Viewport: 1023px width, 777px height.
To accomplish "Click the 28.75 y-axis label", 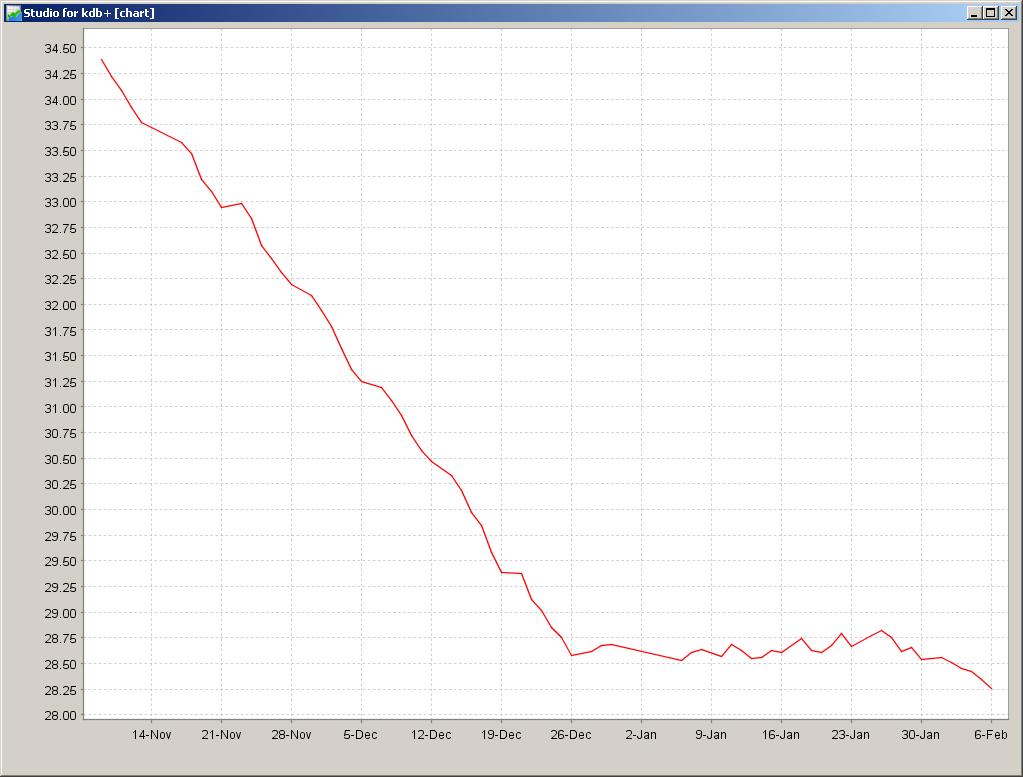I will 60,638.
